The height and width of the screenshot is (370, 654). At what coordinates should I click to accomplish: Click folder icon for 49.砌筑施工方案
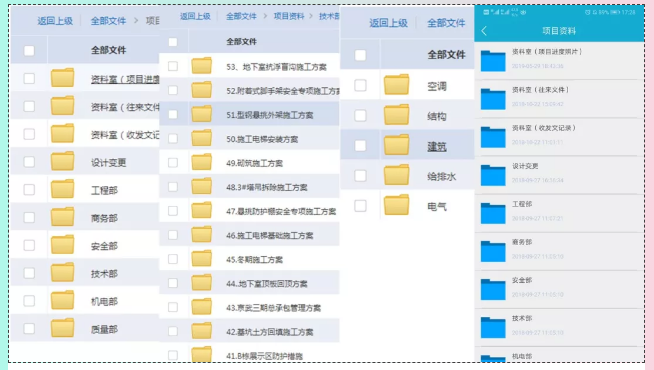pos(201,162)
